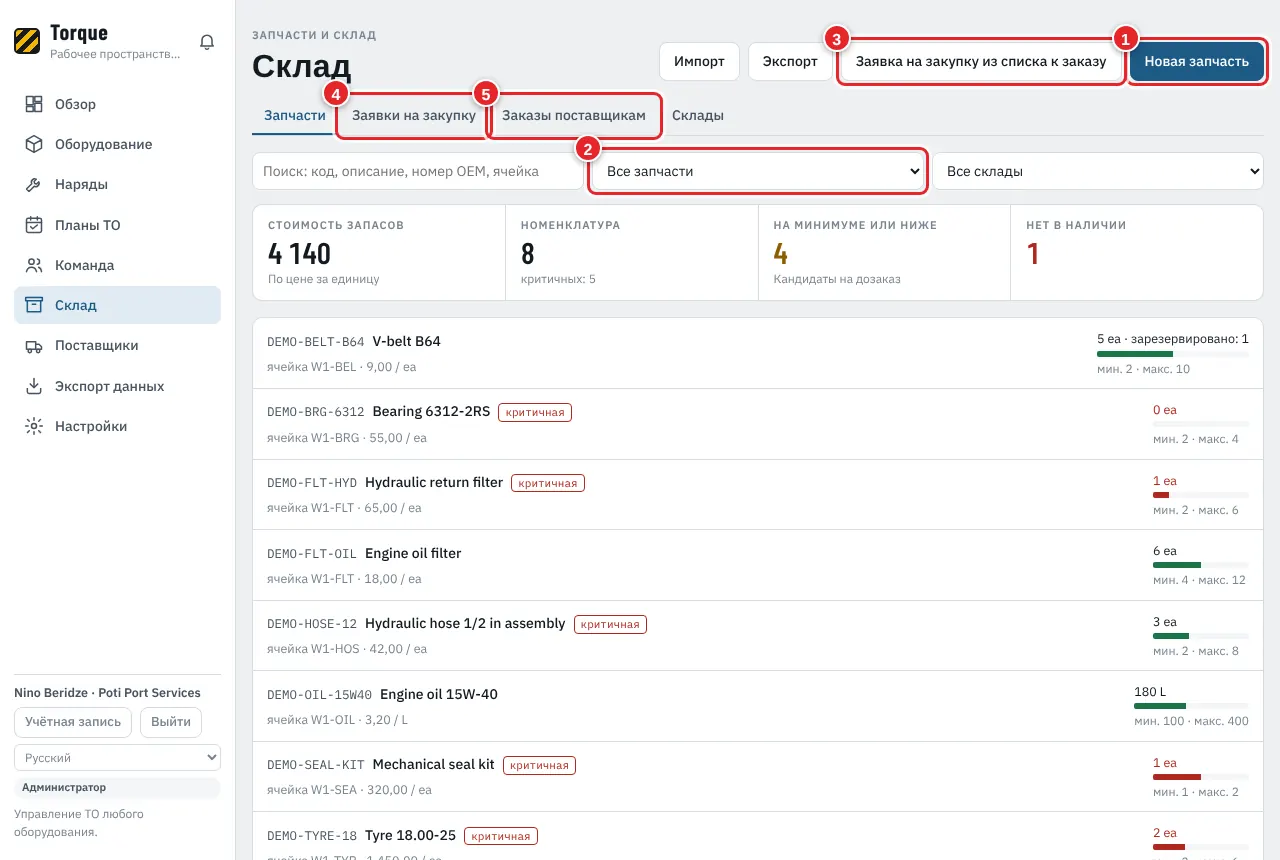Click the Команда people icon
The image size is (1280, 860).
(x=34, y=265)
